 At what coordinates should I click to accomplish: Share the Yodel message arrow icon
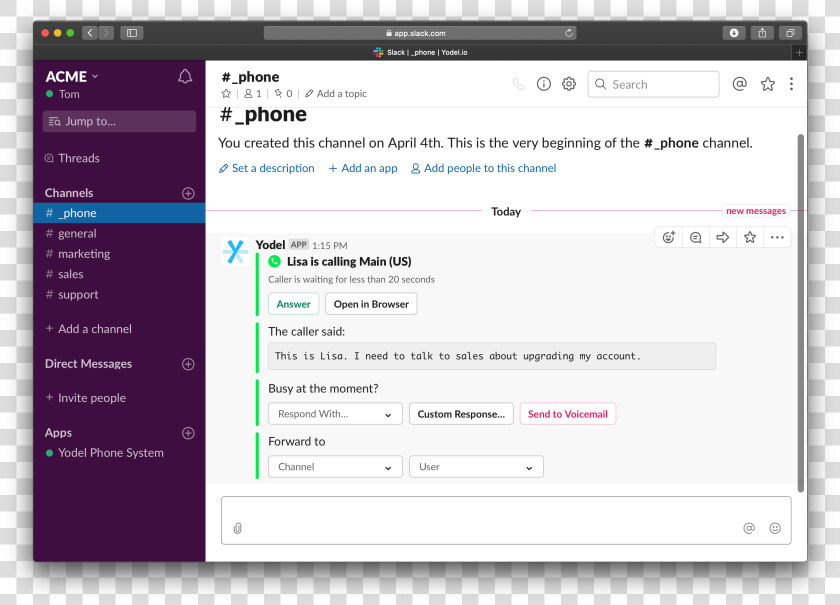(723, 237)
